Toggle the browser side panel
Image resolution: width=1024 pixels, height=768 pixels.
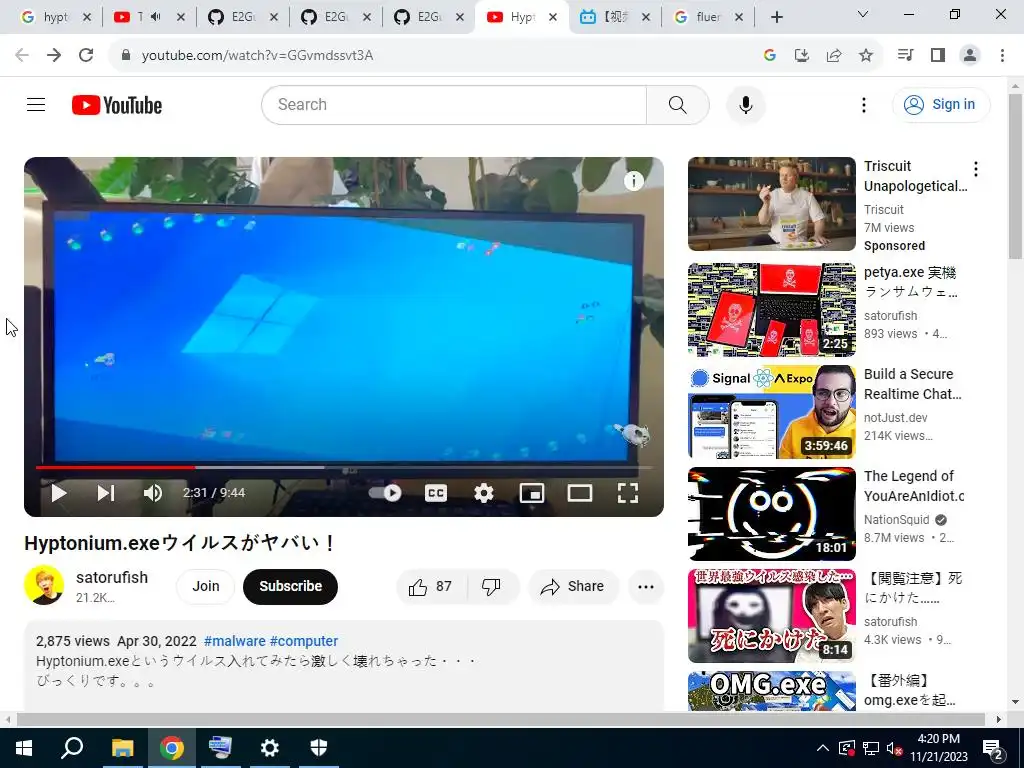click(938, 56)
